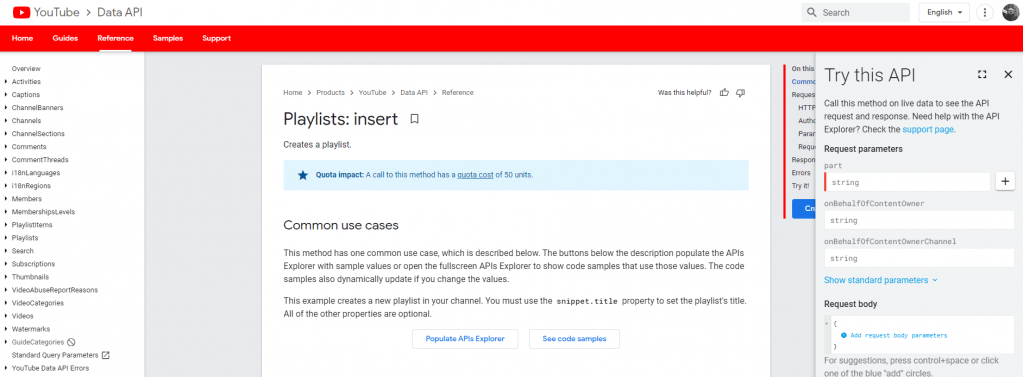The height and width of the screenshot is (377, 1023).
Task: Click the star icon in Quota impact box
Action: tap(302, 175)
